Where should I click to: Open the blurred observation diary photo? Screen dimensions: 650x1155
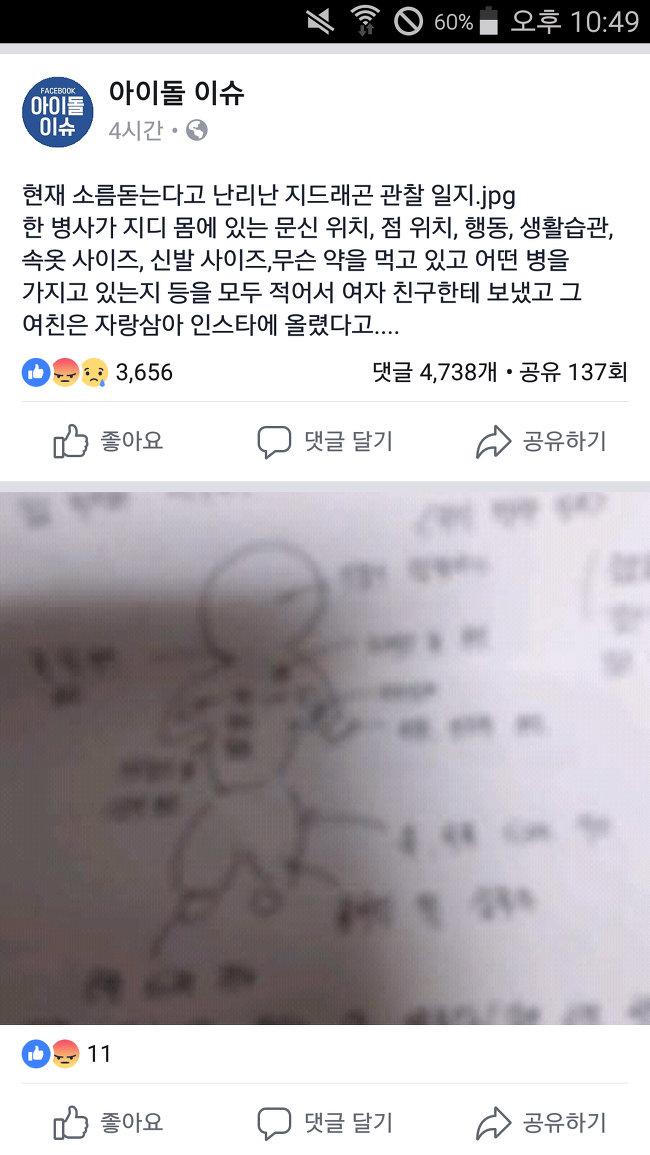(x=325, y=759)
